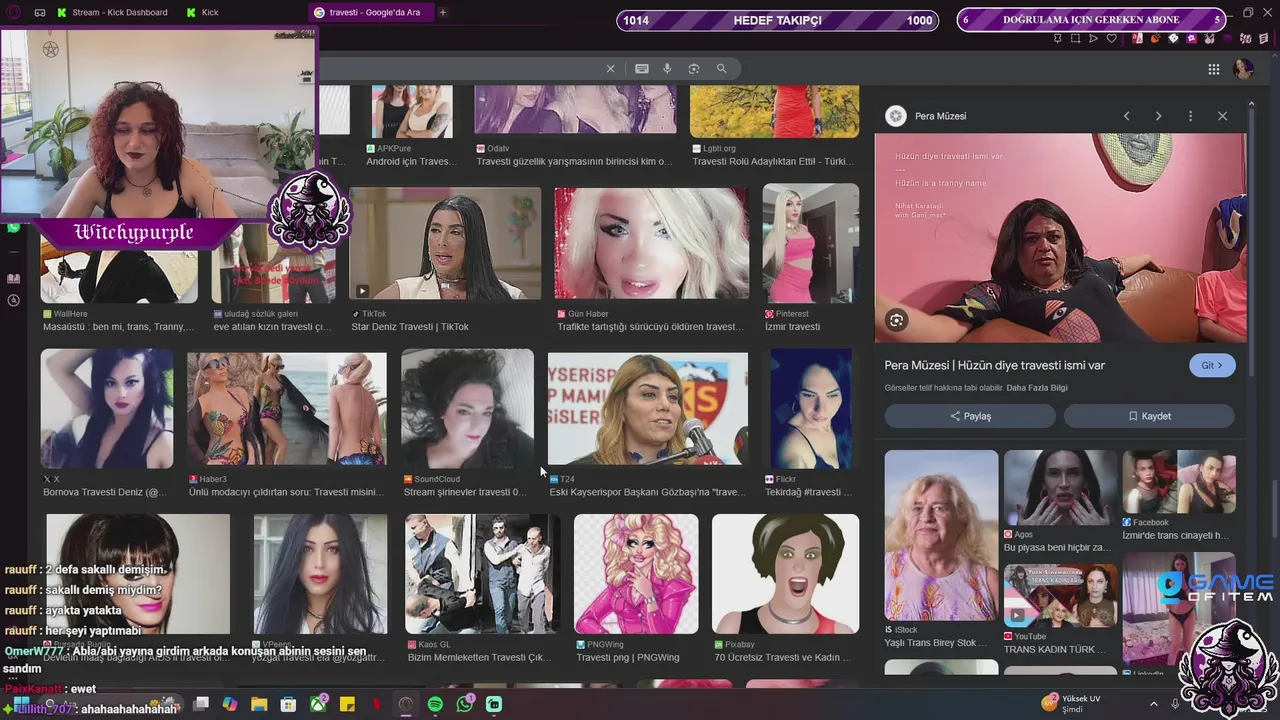Search by image with the Lens camera icon
This screenshot has width=1280, height=720.
(x=694, y=69)
